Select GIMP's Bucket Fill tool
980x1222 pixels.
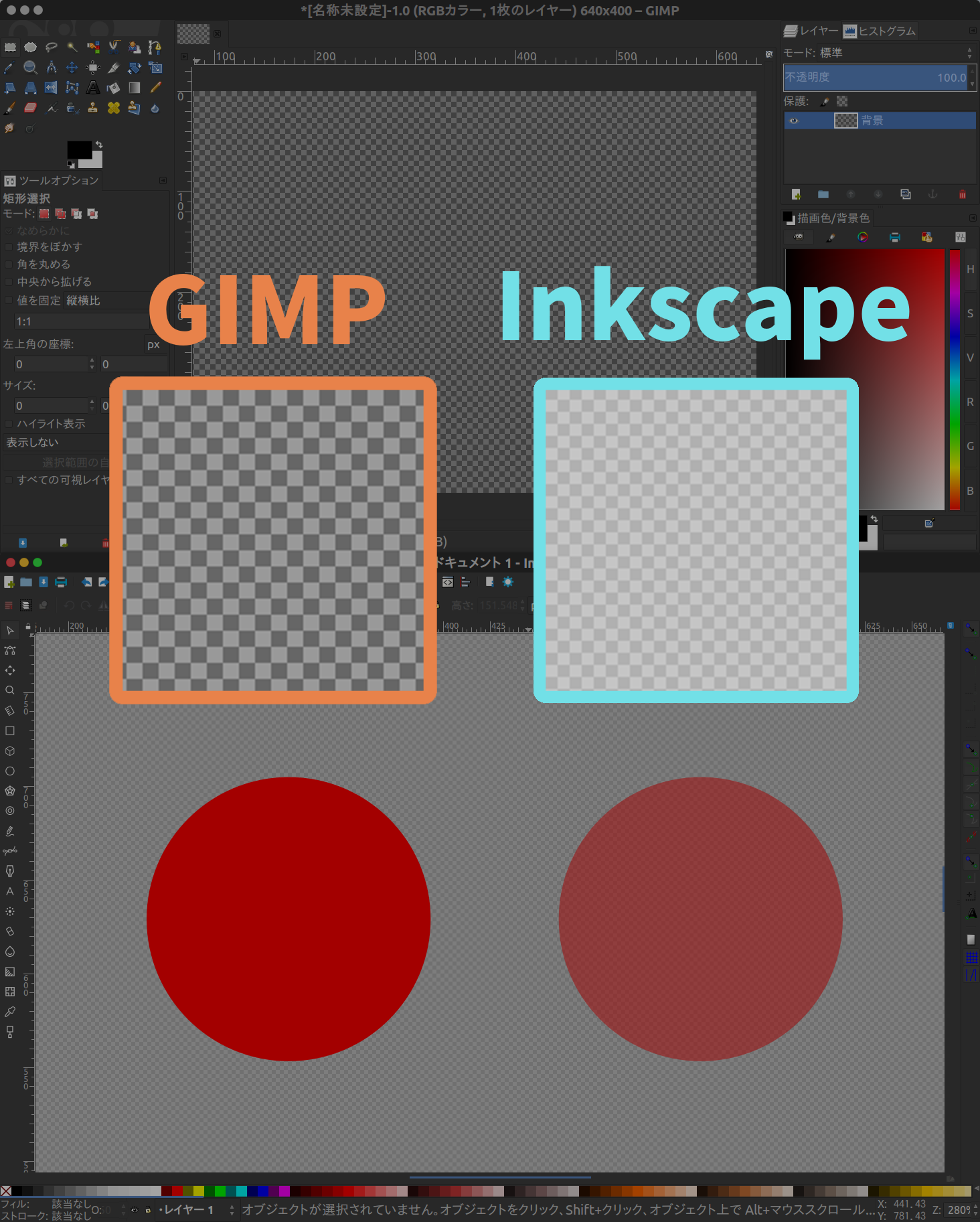114,88
